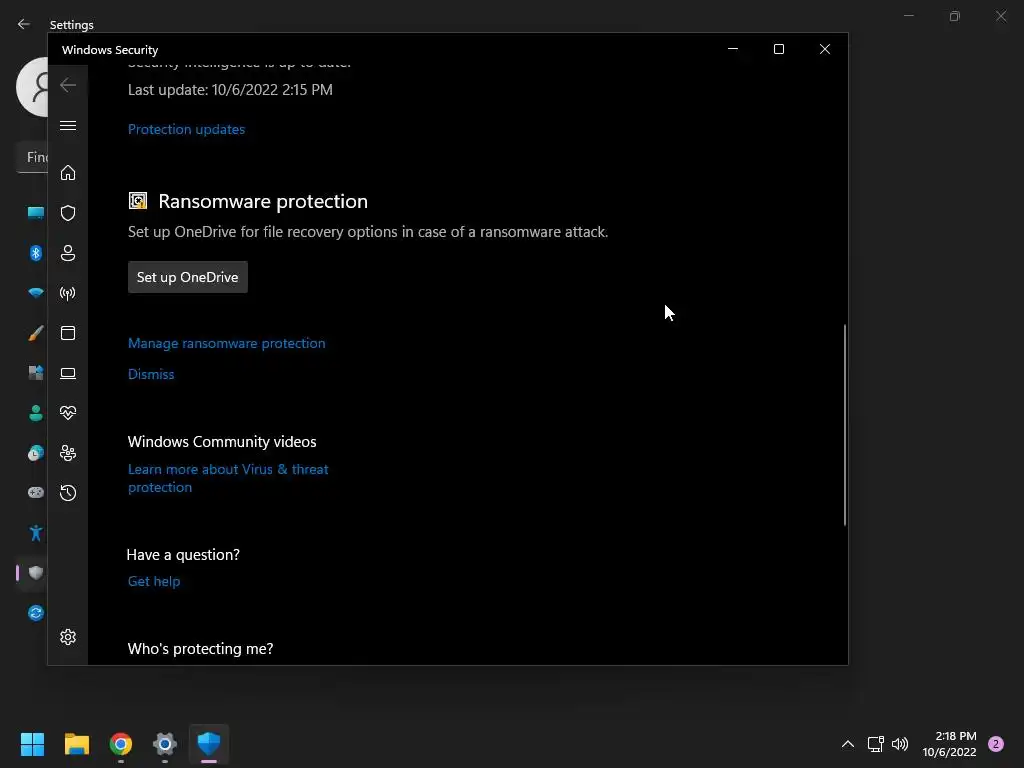This screenshot has width=1024, height=768.
Task: Click 'Windows Community videos' heading
Action: pyautogui.click(x=222, y=442)
